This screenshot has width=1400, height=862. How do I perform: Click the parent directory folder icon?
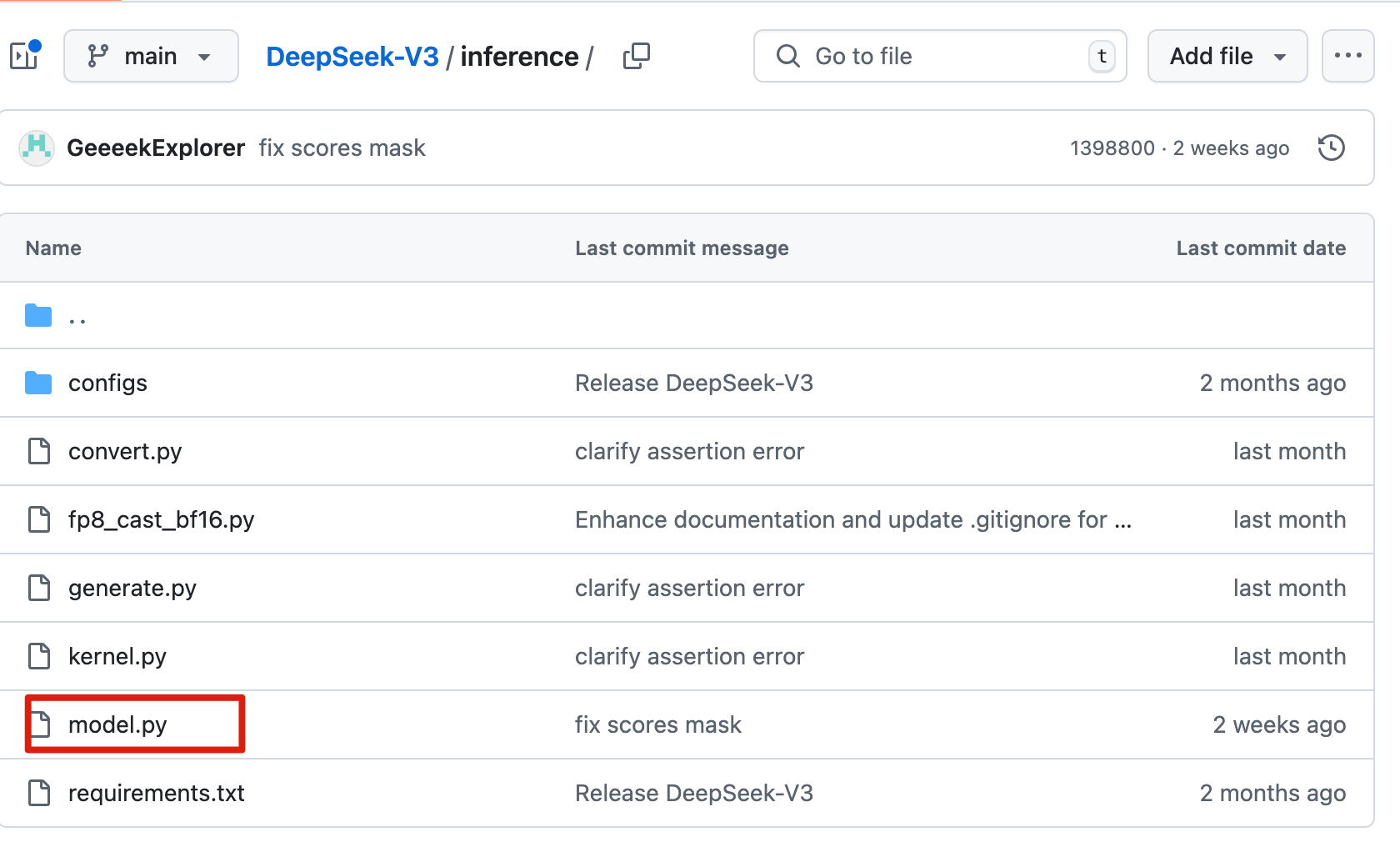click(38, 315)
